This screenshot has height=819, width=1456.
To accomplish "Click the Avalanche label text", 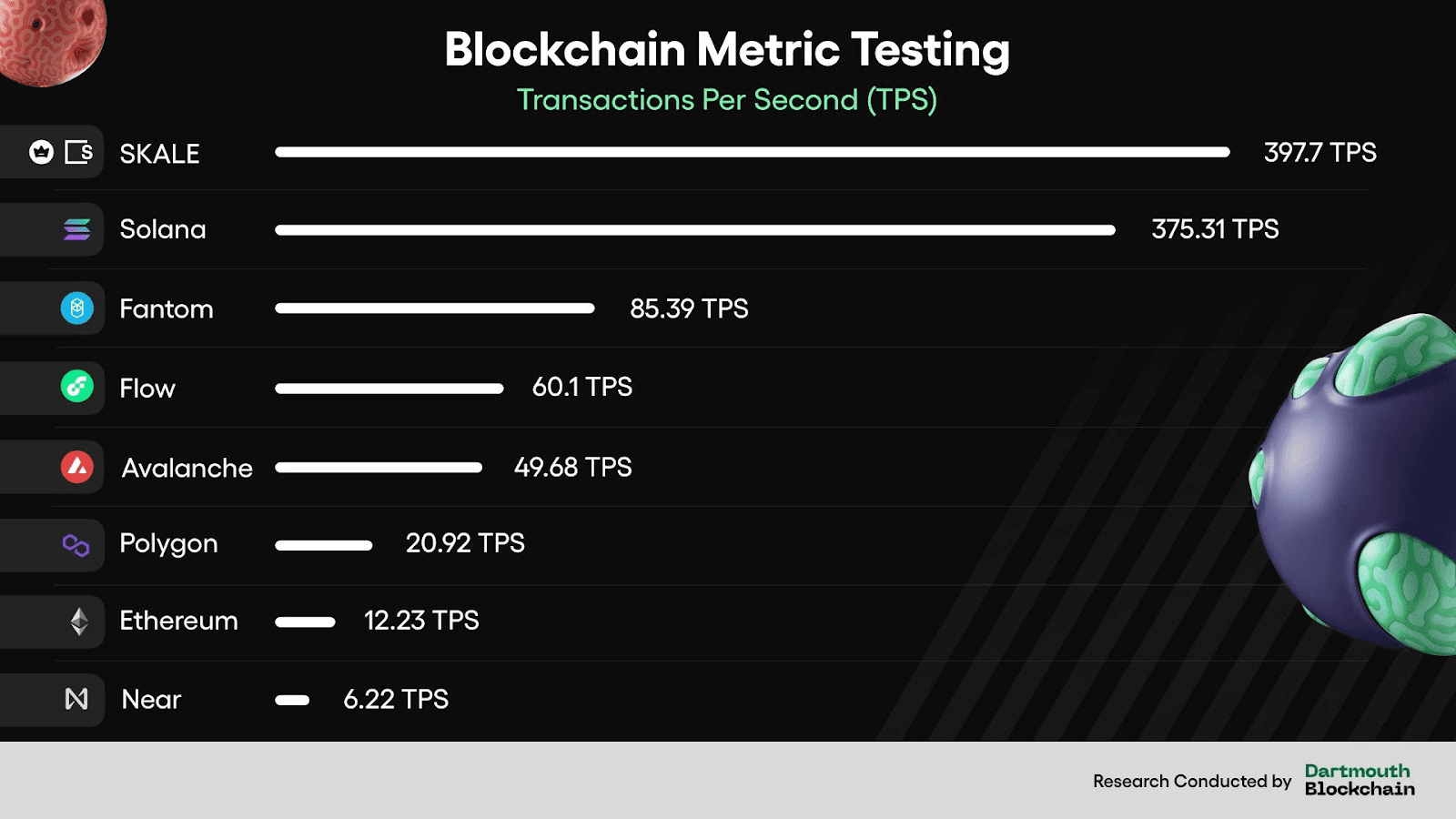I will click(x=187, y=468).
